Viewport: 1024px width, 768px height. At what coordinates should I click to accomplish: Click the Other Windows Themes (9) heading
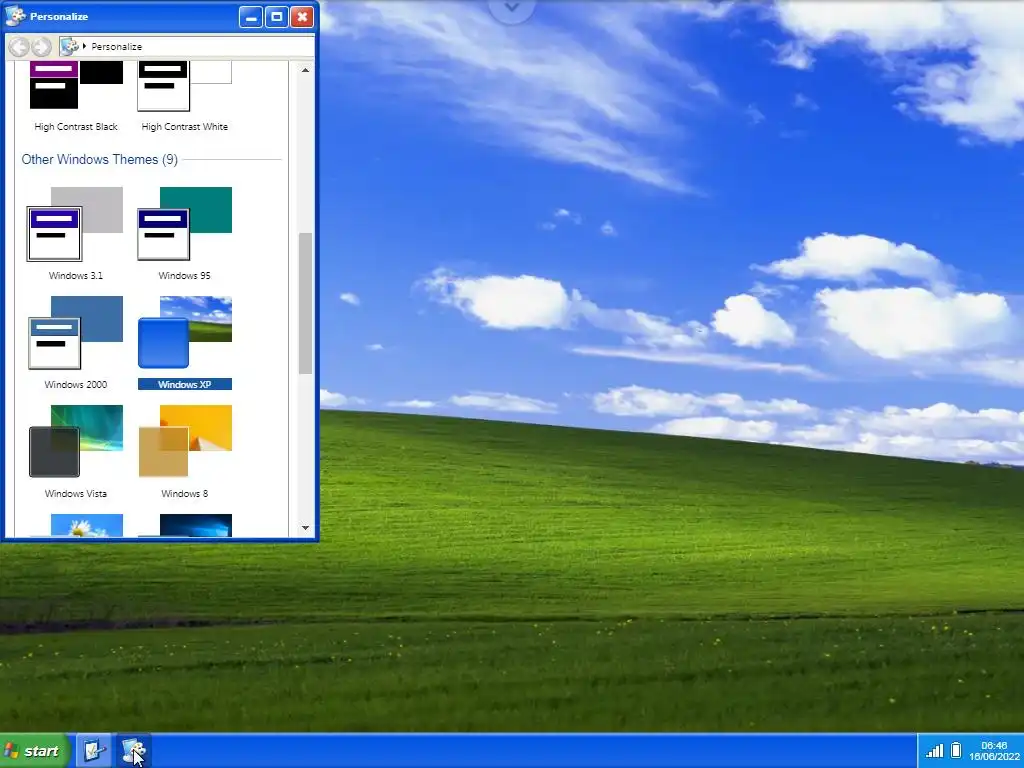pyautogui.click(x=99, y=159)
